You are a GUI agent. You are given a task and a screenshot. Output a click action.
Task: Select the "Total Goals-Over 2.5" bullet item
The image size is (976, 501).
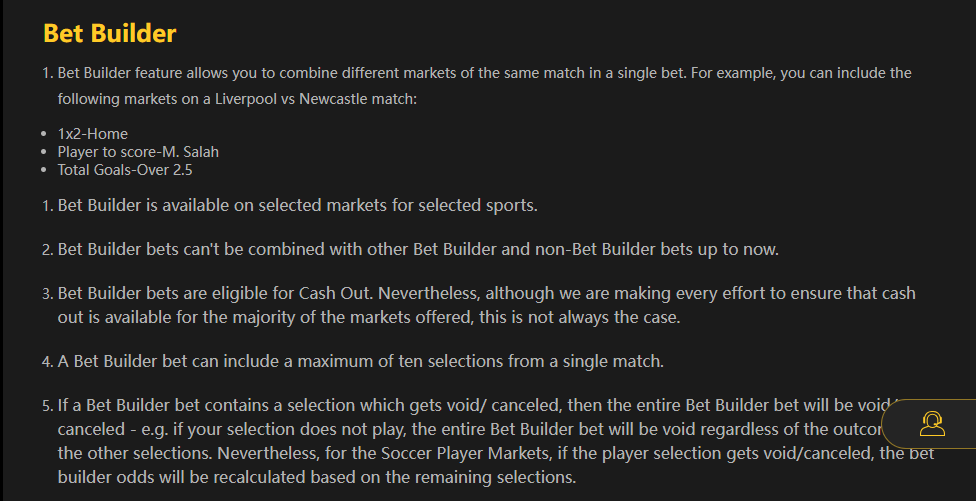(125, 170)
